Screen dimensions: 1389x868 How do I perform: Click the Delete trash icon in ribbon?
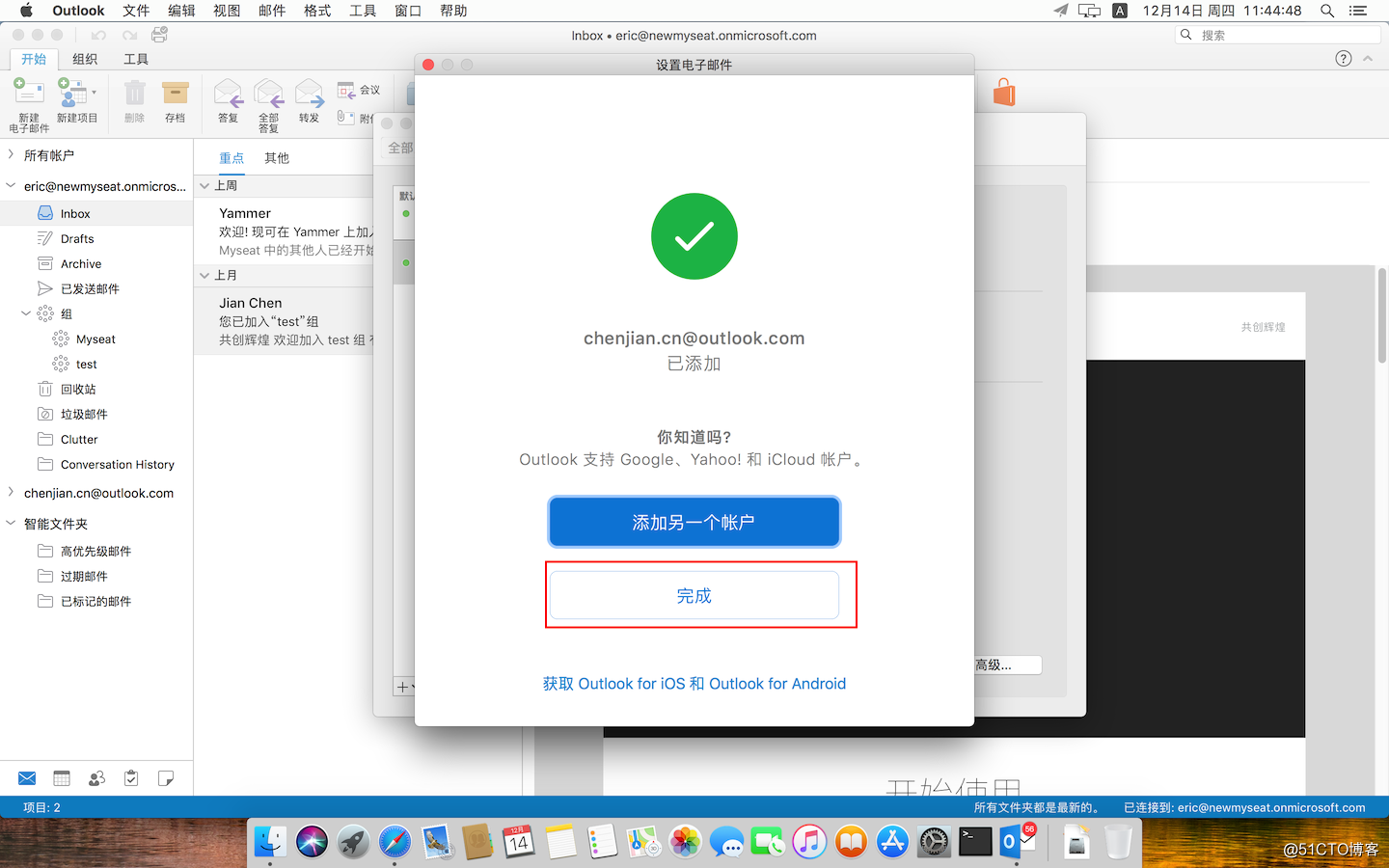[134, 93]
